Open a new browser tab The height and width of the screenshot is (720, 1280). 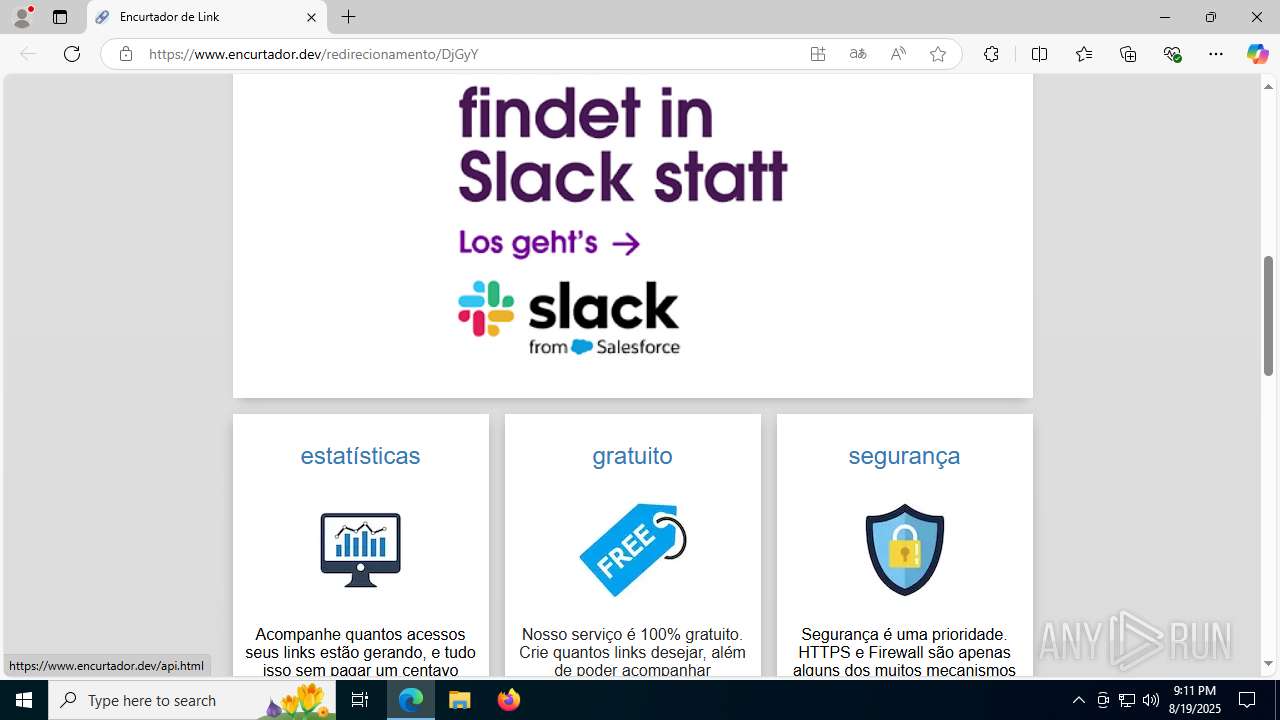pyautogui.click(x=348, y=17)
